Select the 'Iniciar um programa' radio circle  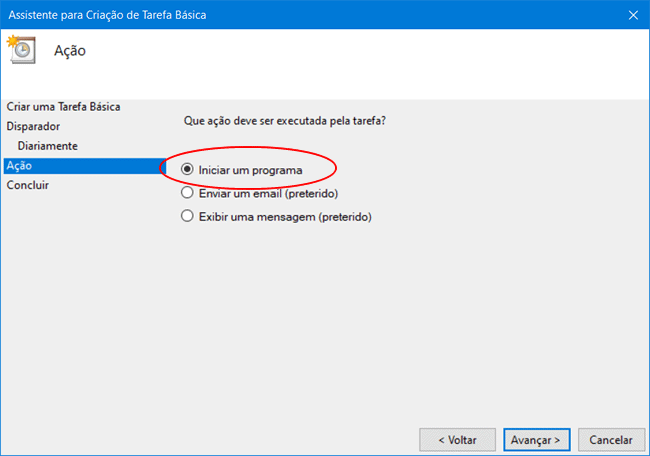[x=187, y=170]
